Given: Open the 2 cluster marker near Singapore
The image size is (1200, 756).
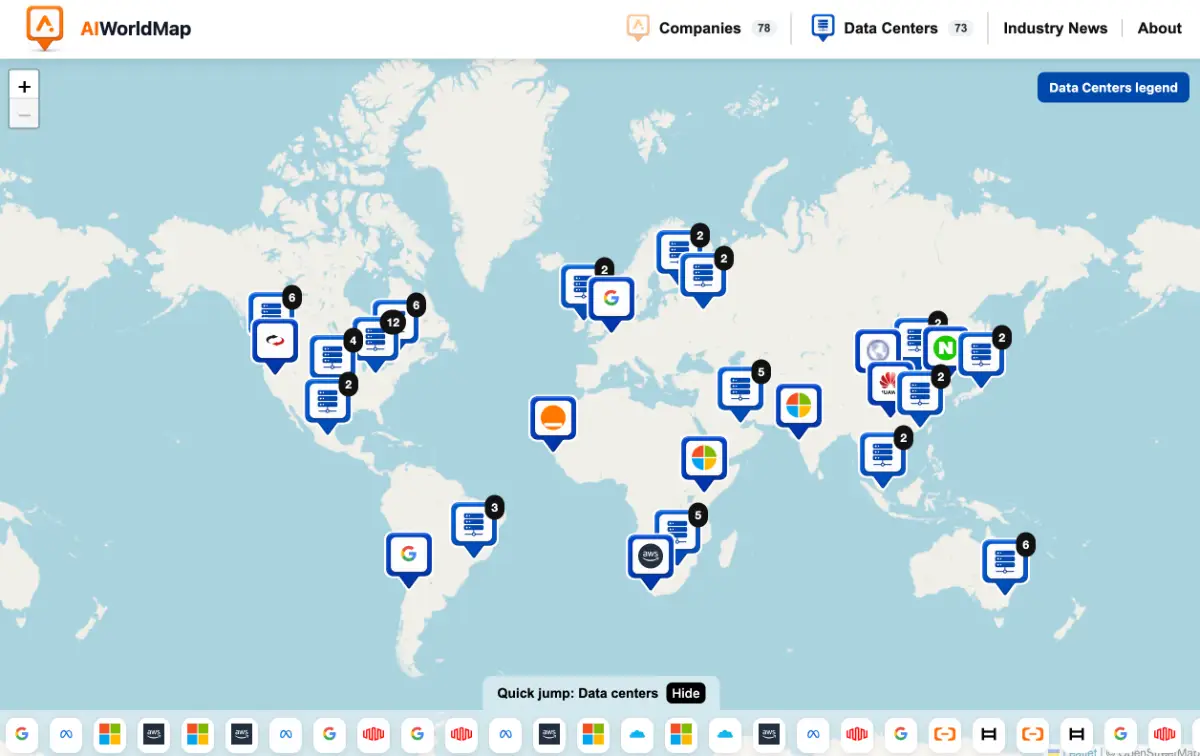Looking at the screenshot, I should (884, 455).
